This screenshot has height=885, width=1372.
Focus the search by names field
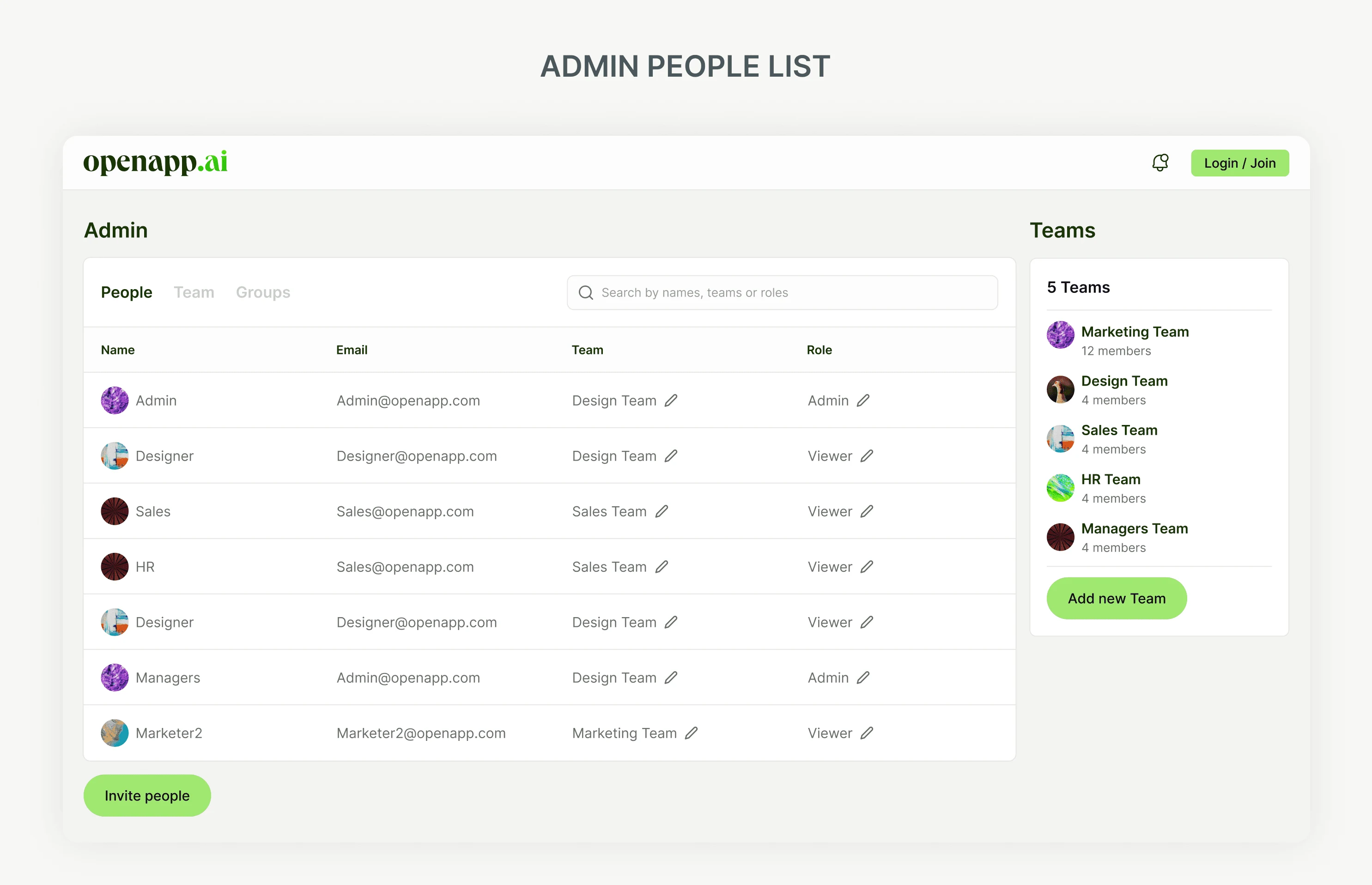[782, 292]
